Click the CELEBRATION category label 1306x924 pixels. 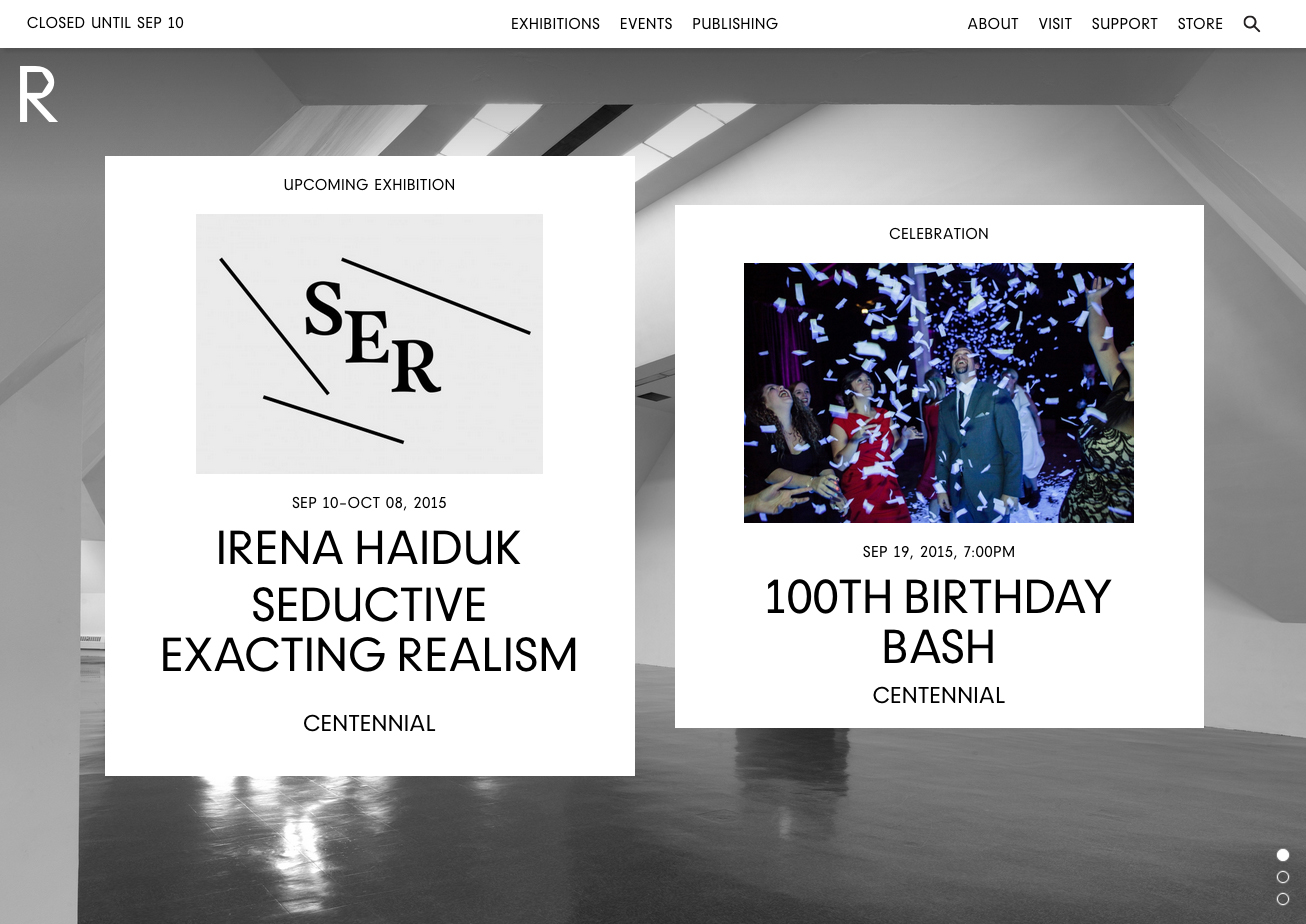[x=938, y=233]
